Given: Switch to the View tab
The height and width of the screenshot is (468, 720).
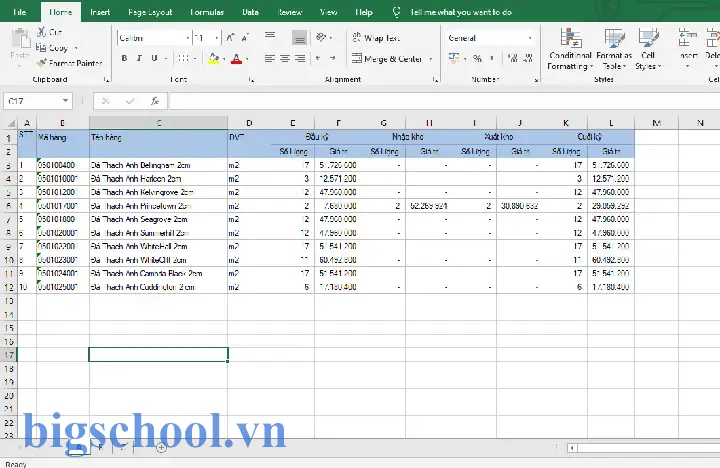Looking at the screenshot, I should point(328,12).
